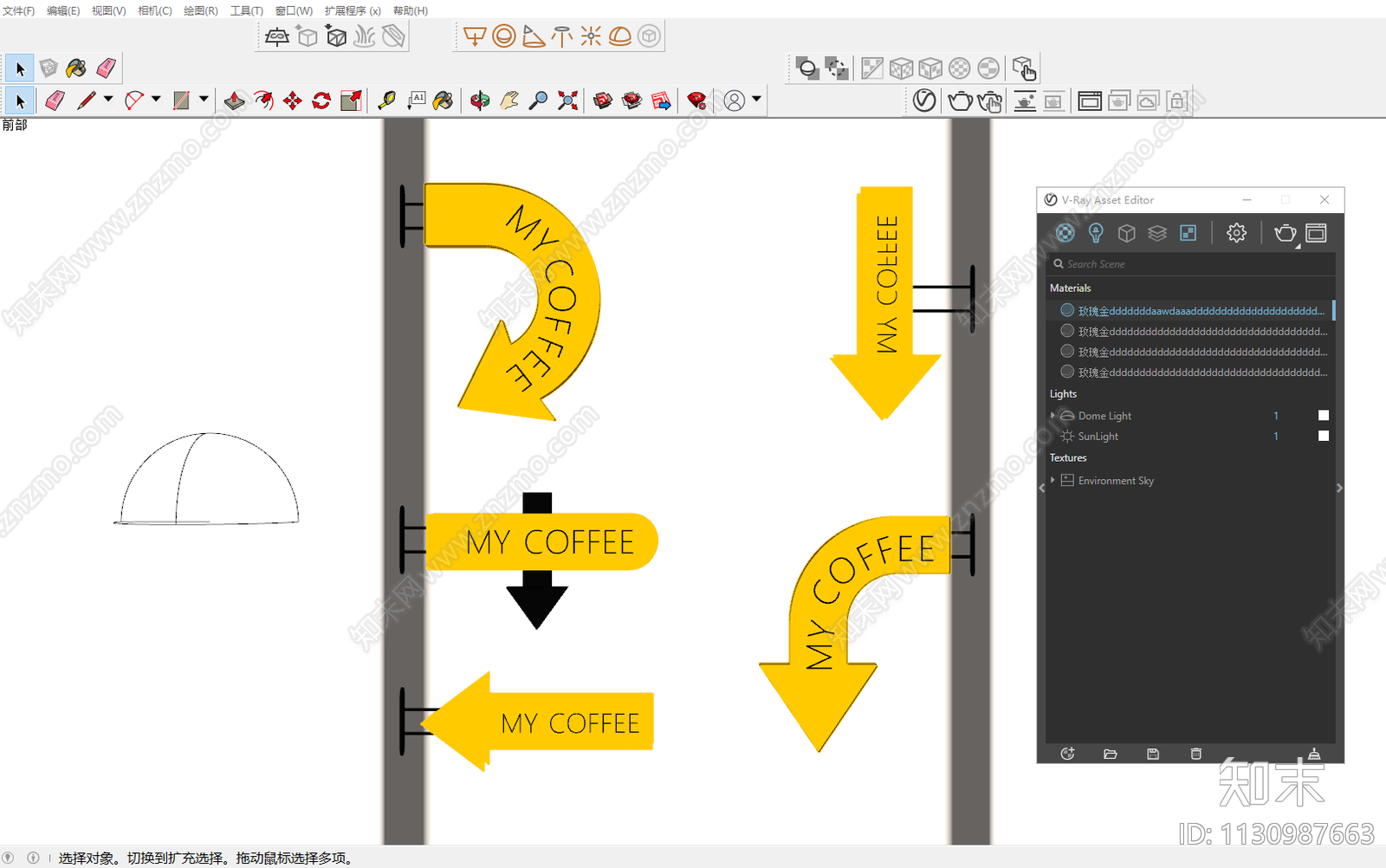Toggle Geometry category filter in Asset Editor
The image size is (1386, 868).
(x=1126, y=232)
